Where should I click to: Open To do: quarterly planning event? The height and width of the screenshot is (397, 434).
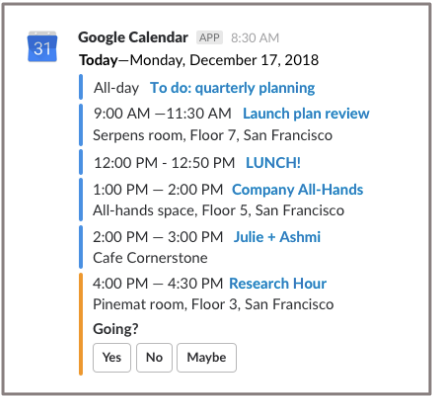232,88
